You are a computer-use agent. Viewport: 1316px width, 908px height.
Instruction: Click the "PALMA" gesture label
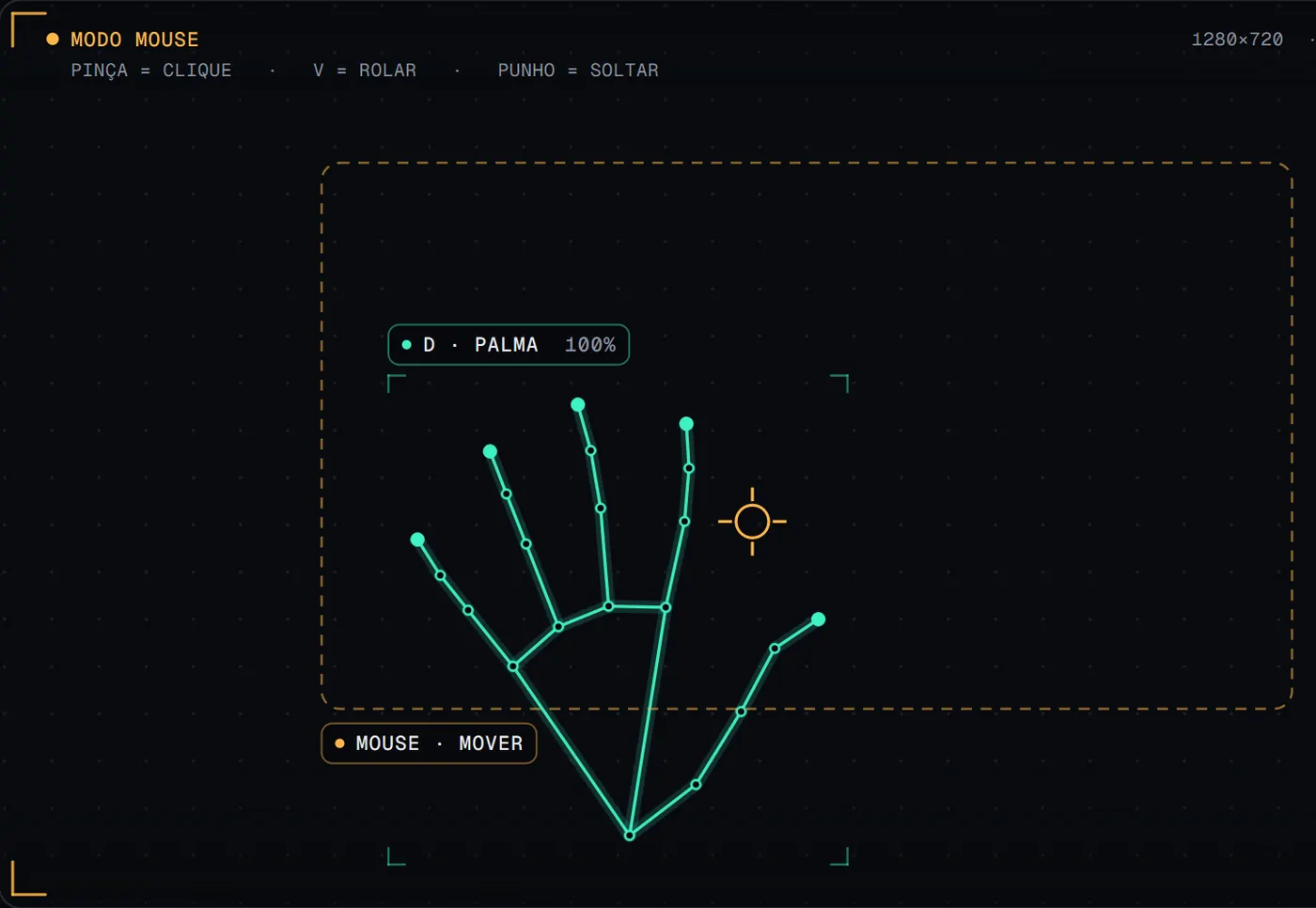pyautogui.click(x=507, y=345)
